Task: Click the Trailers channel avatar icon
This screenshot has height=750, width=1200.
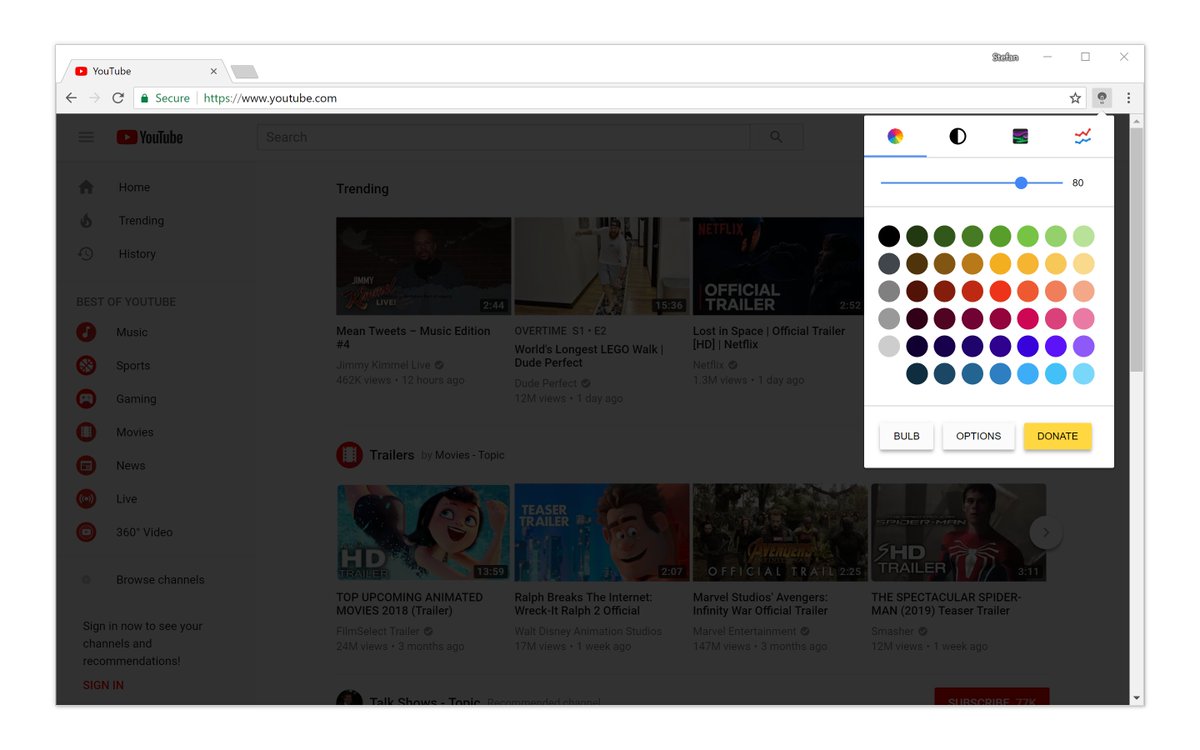Action: click(x=349, y=455)
